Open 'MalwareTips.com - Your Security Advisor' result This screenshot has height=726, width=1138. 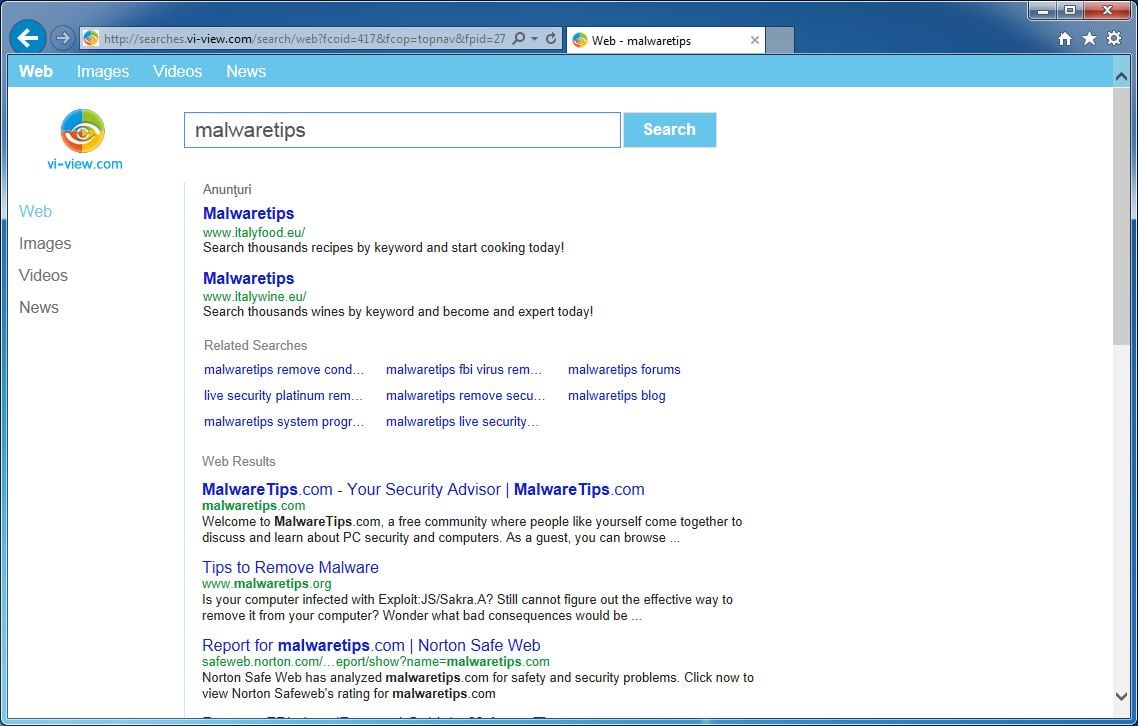point(423,489)
